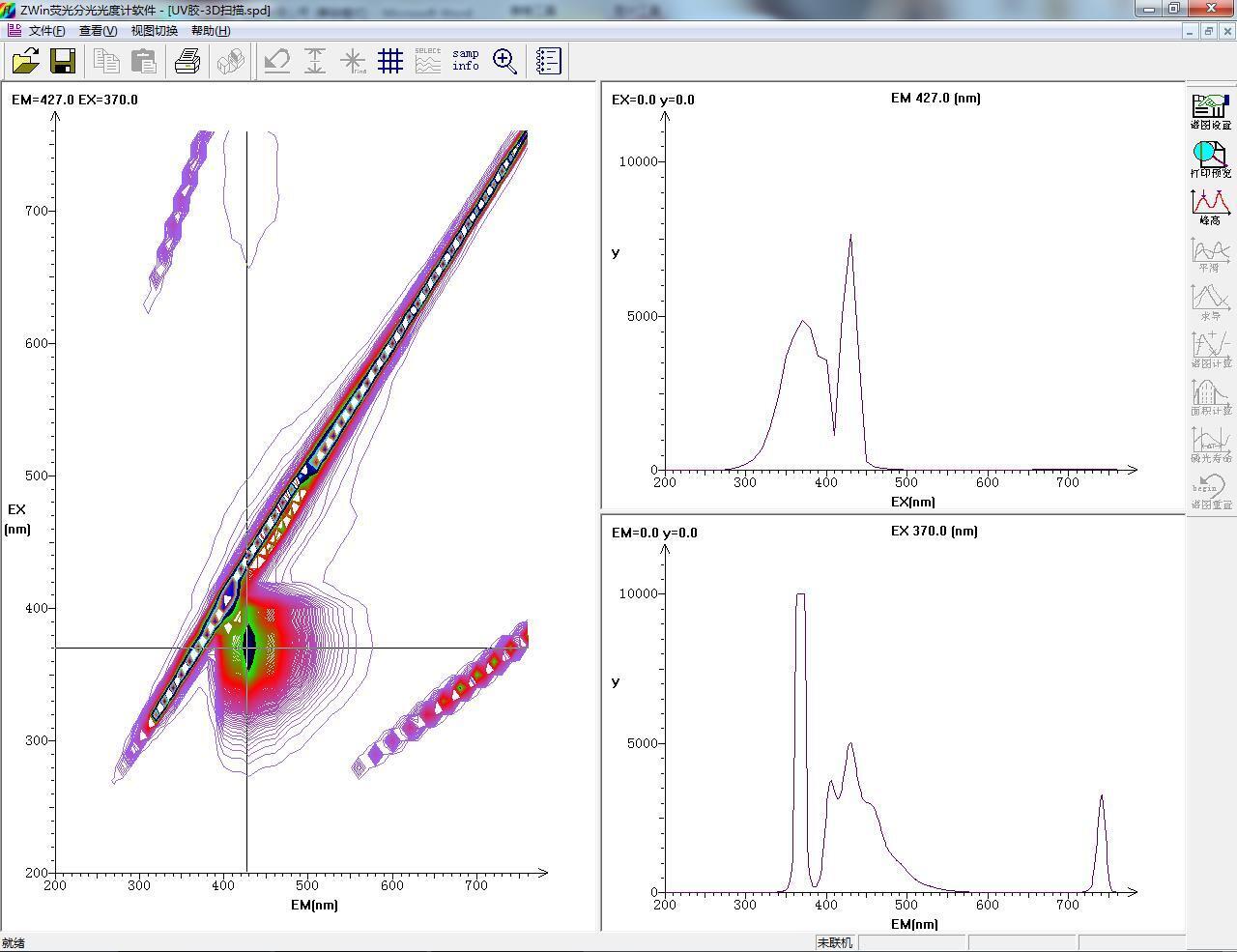Screen dimensions: 1237x952
Task: Click the EX 370.0 (nm) plot title
Action: (934, 531)
